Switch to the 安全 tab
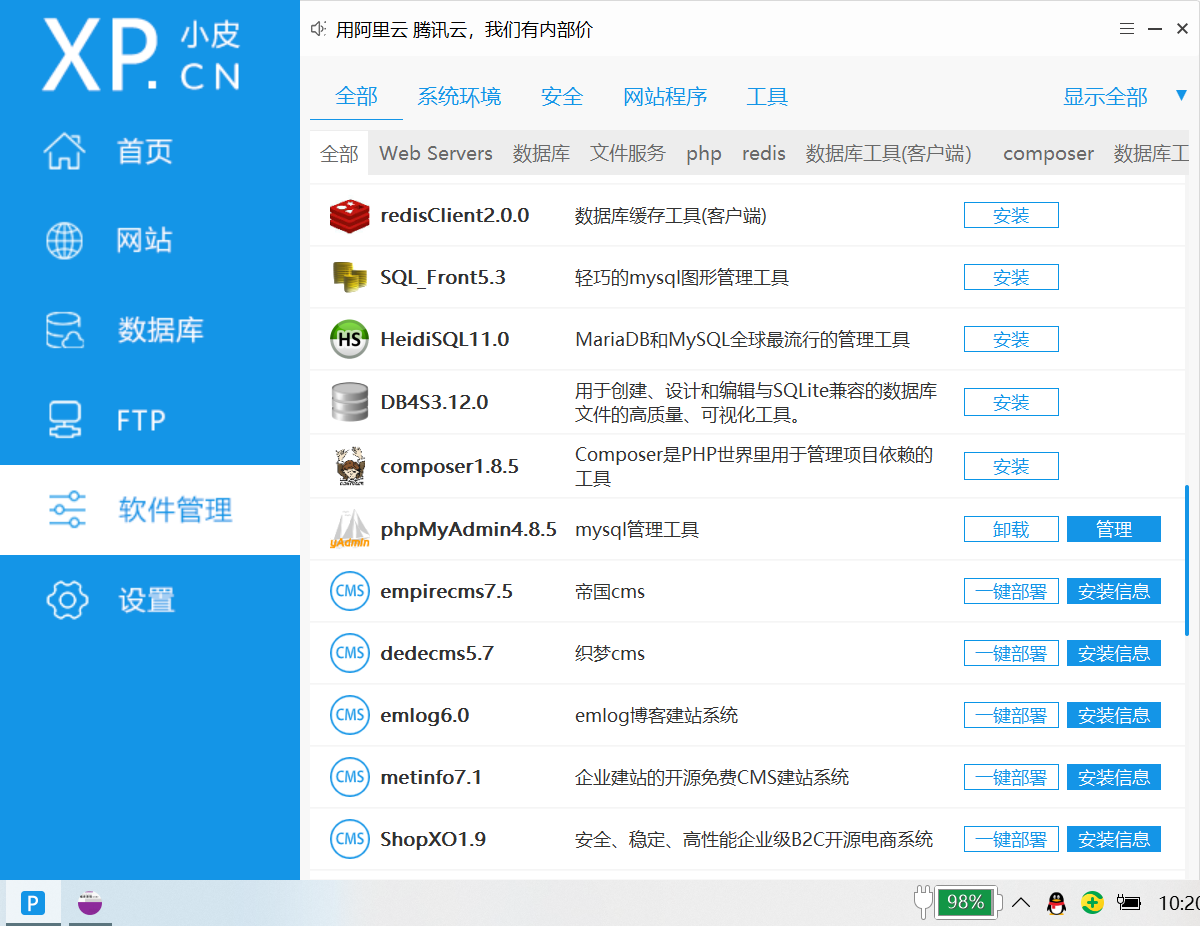The width and height of the screenshot is (1200, 926). (562, 97)
